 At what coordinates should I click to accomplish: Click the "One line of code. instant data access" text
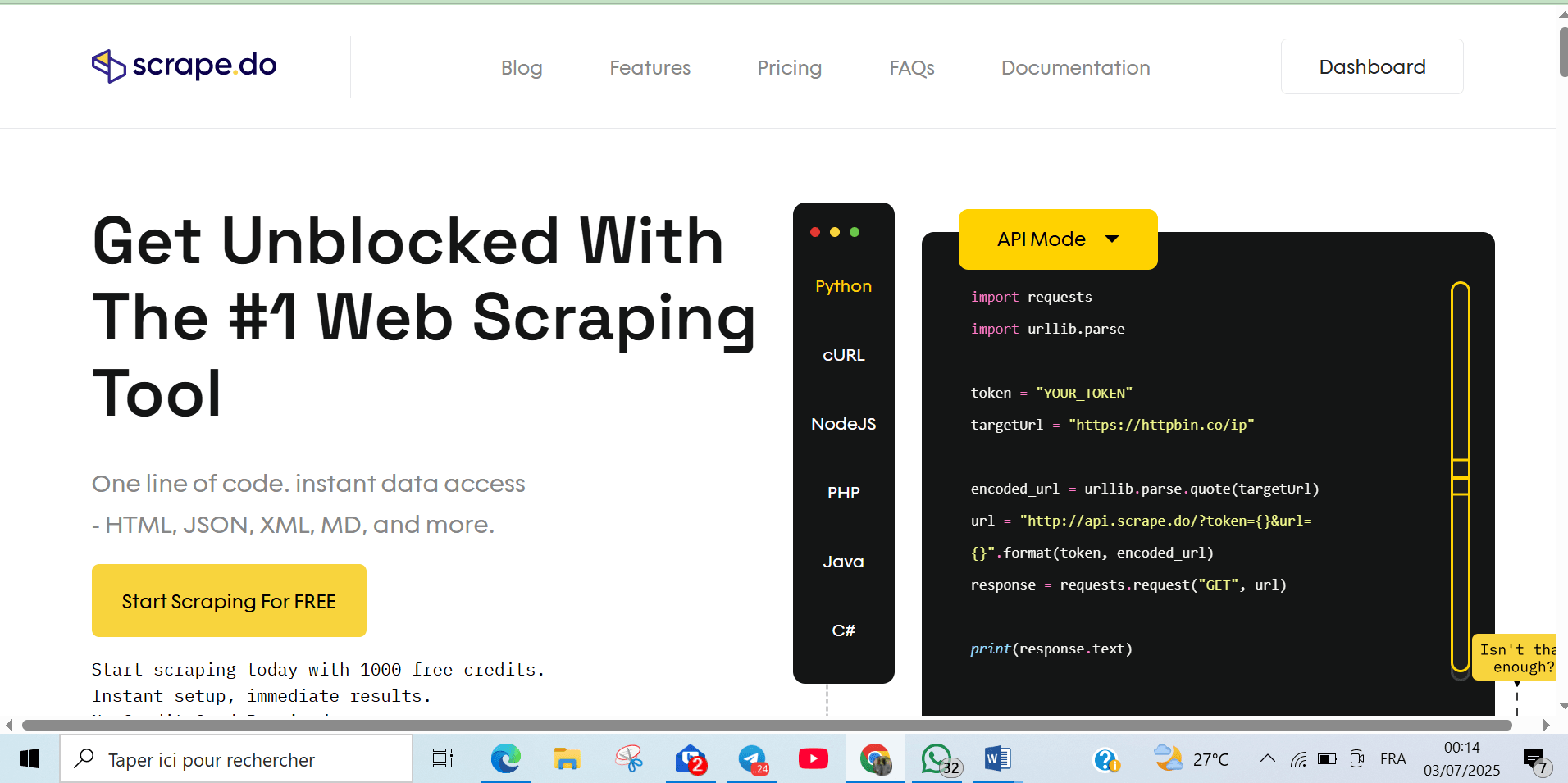click(x=308, y=484)
